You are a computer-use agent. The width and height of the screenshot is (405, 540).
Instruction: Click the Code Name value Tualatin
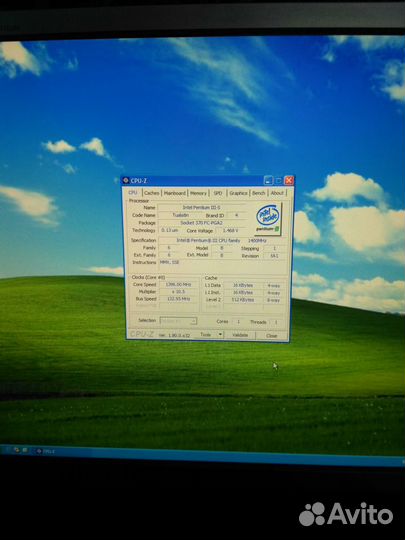pos(180,215)
